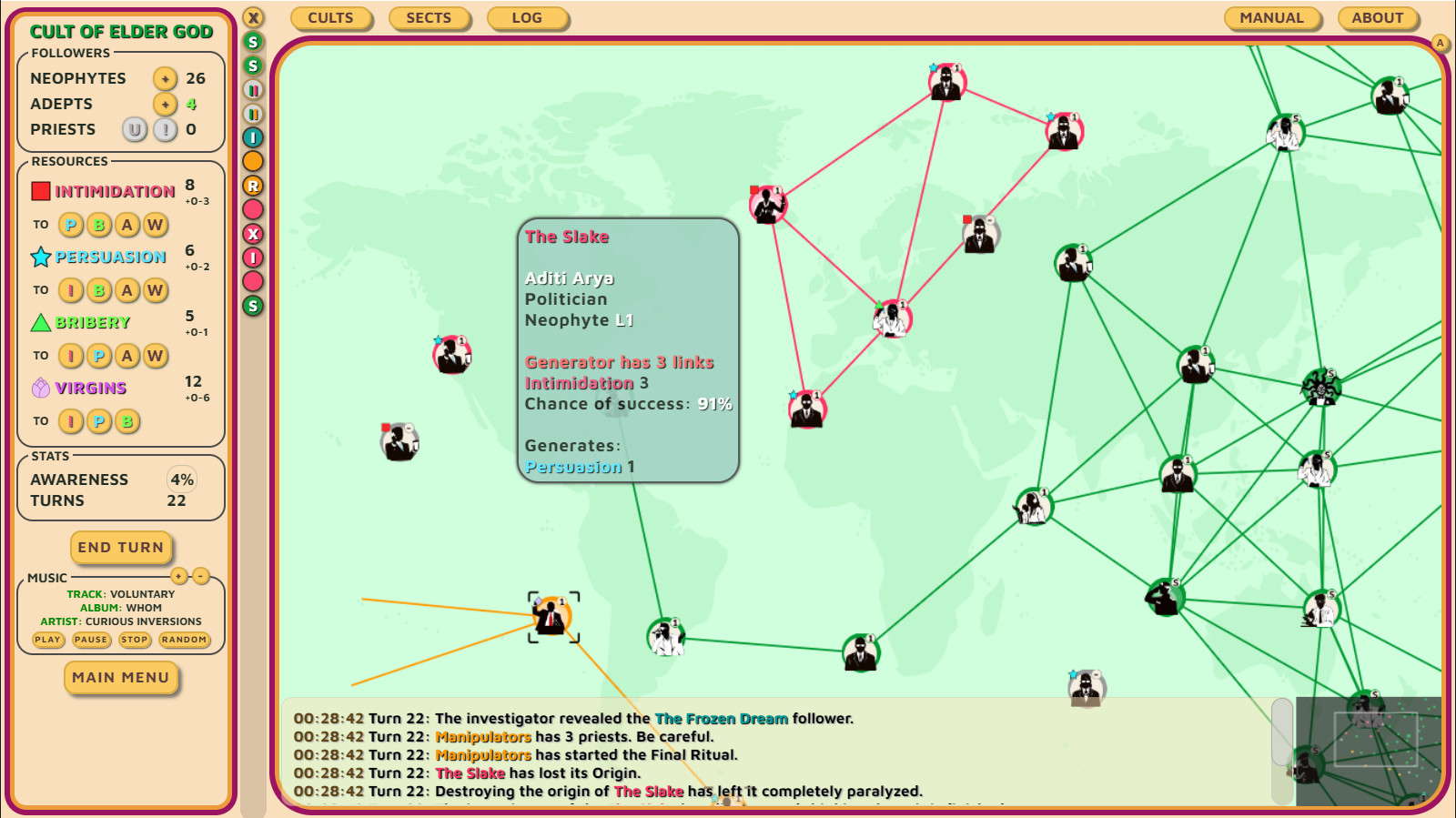
Task: Select the octopus-headed green node
Action: (1321, 388)
